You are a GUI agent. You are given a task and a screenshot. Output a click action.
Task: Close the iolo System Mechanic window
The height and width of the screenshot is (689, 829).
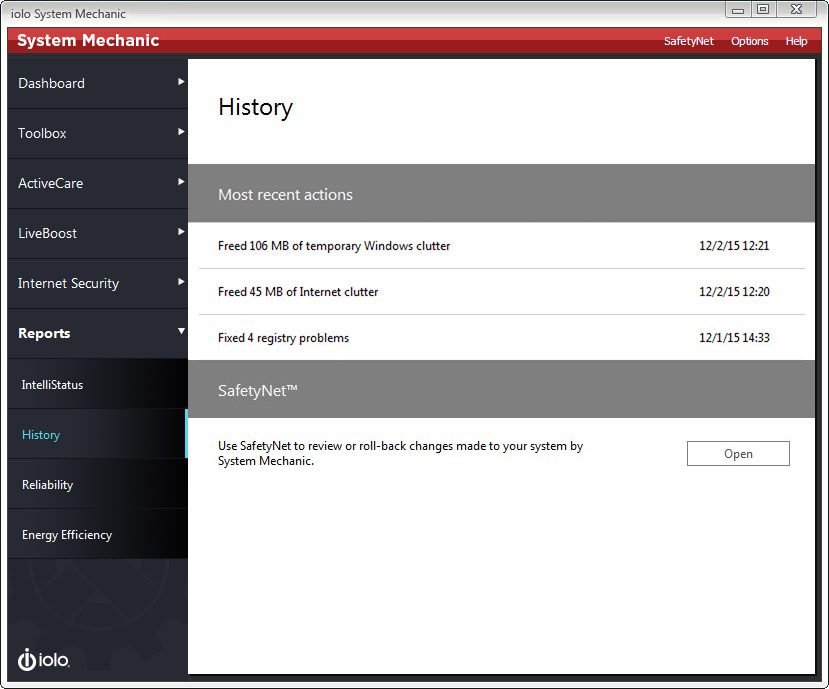pyautogui.click(x=796, y=10)
